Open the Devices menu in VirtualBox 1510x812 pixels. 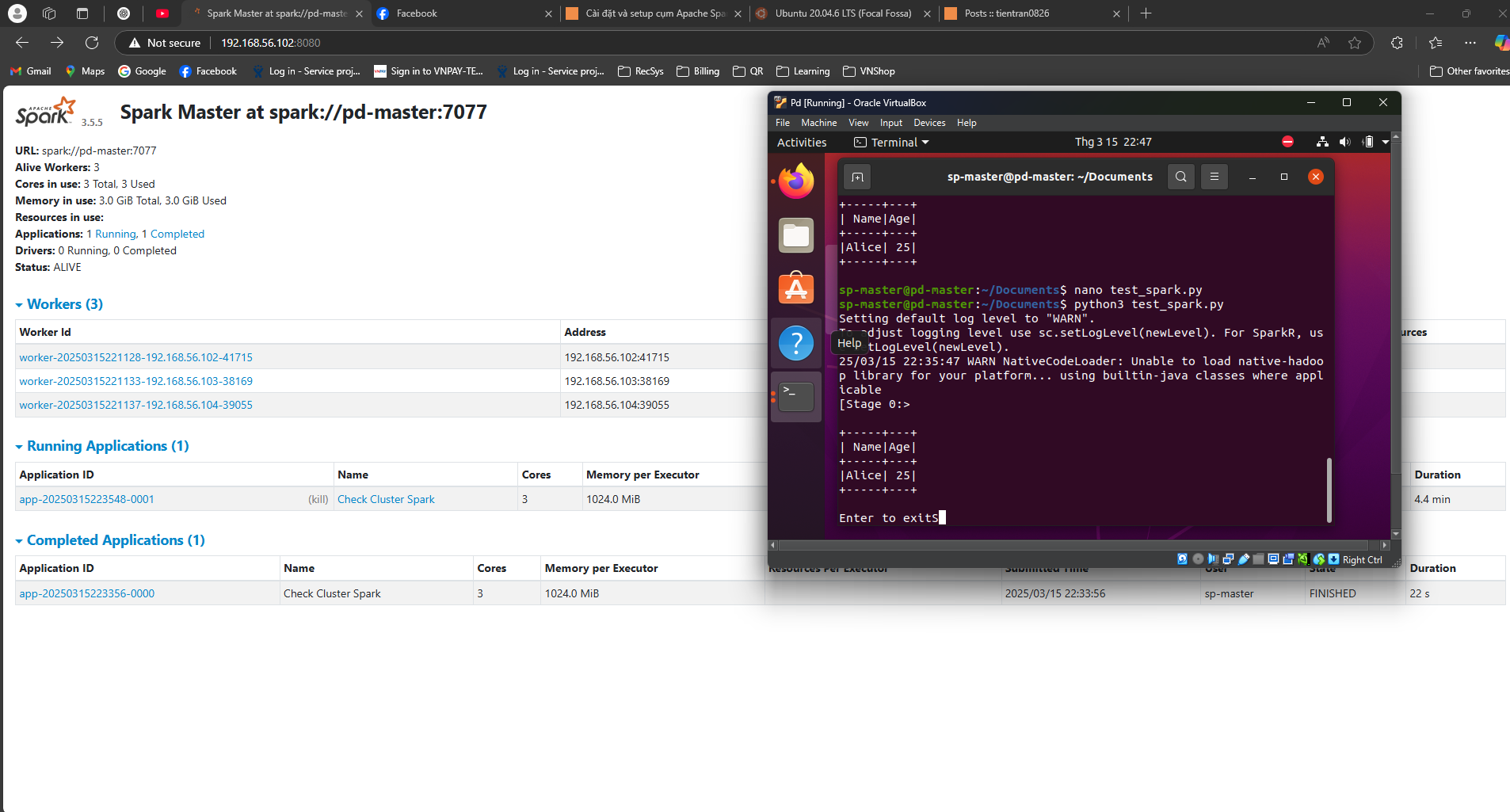[928, 123]
